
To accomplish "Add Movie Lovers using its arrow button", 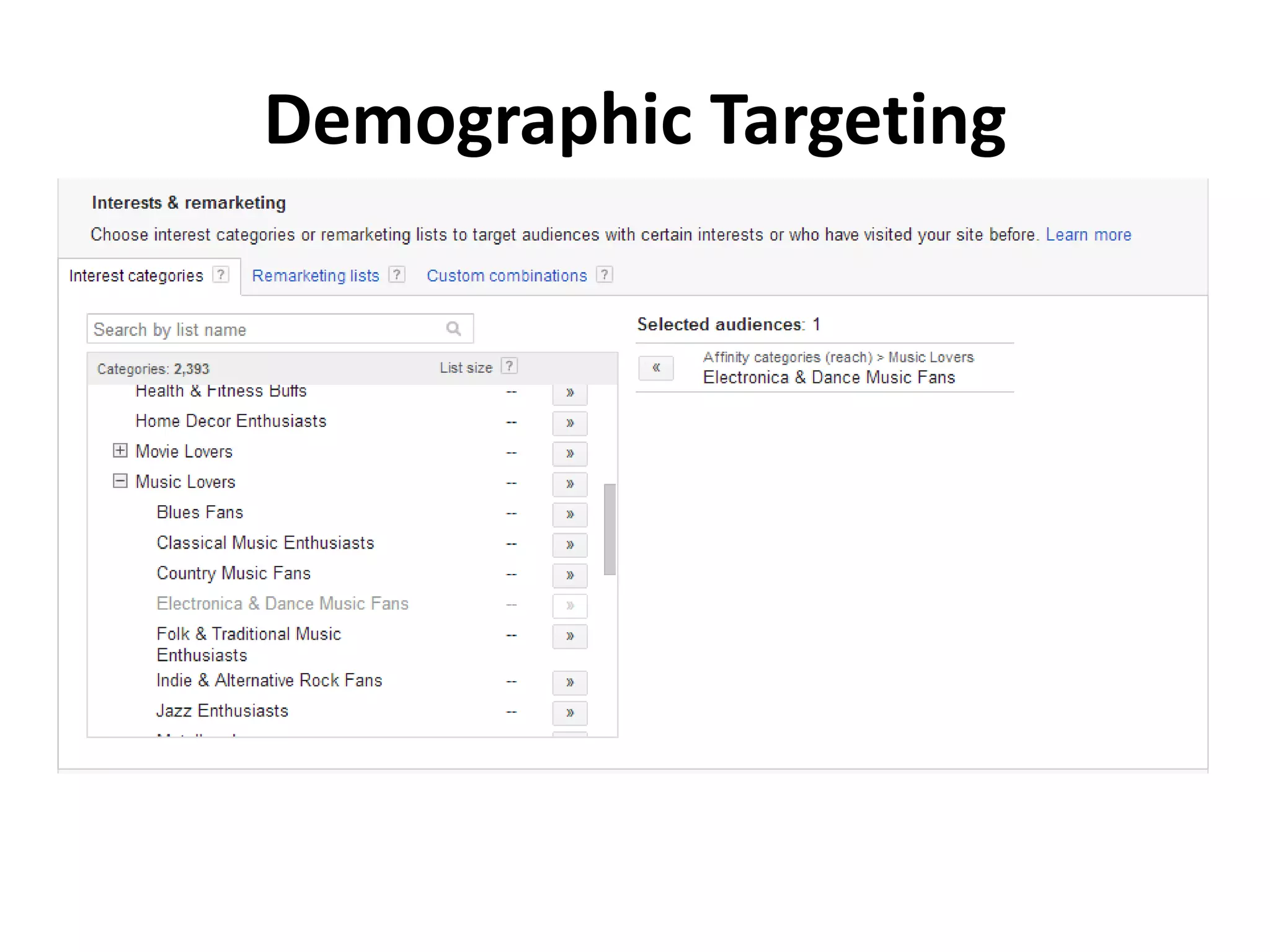I will point(569,454).
